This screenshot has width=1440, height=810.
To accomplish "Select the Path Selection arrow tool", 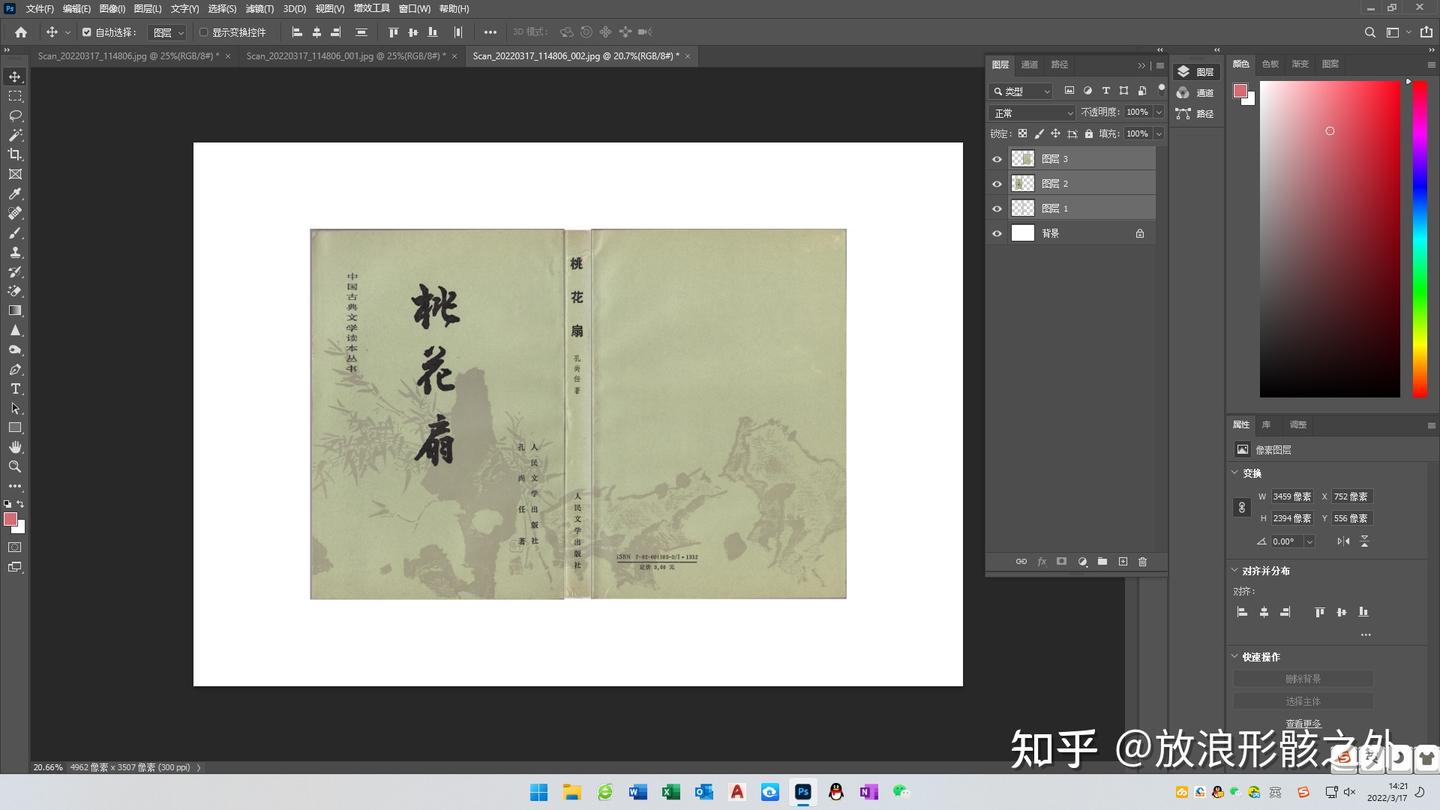I will (x=15, y=408).
